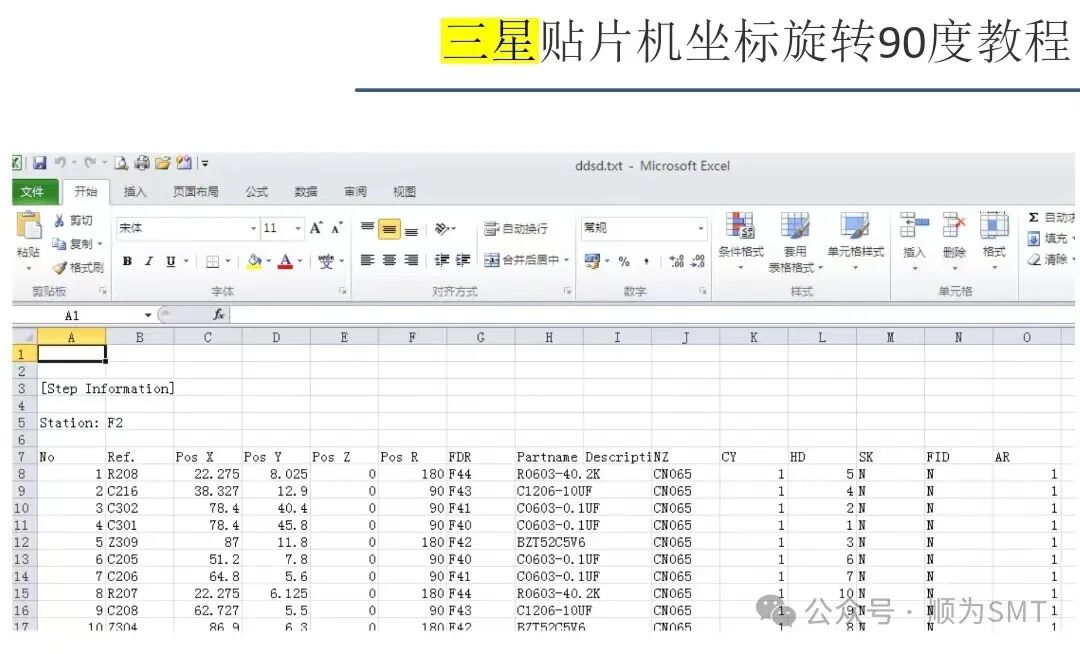Click the Select All corner button
Image resolution: width=1080 pixels, height=654 pixels.
[24, 337]
